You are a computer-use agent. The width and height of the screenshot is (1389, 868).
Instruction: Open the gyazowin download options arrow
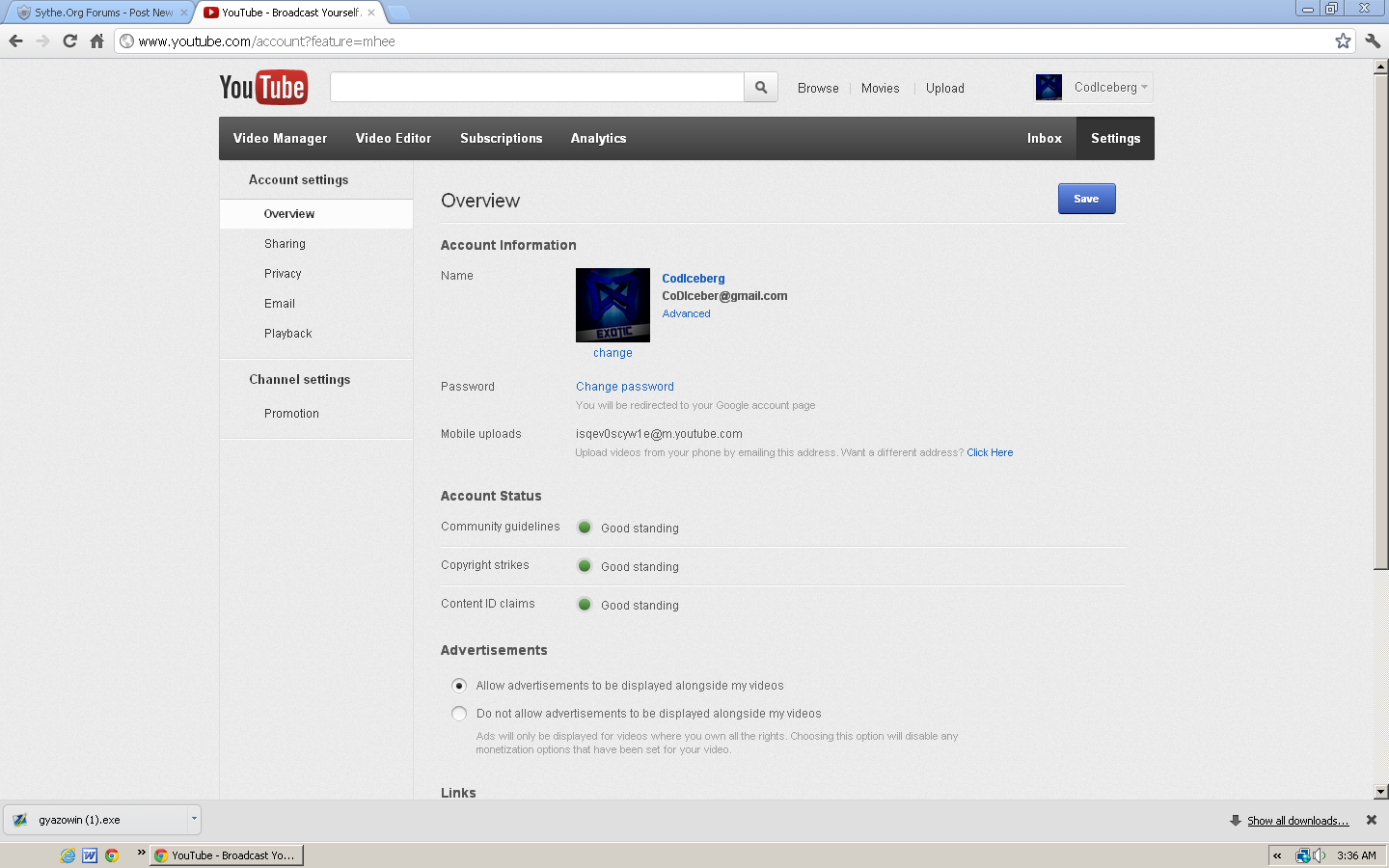[194, 820]
